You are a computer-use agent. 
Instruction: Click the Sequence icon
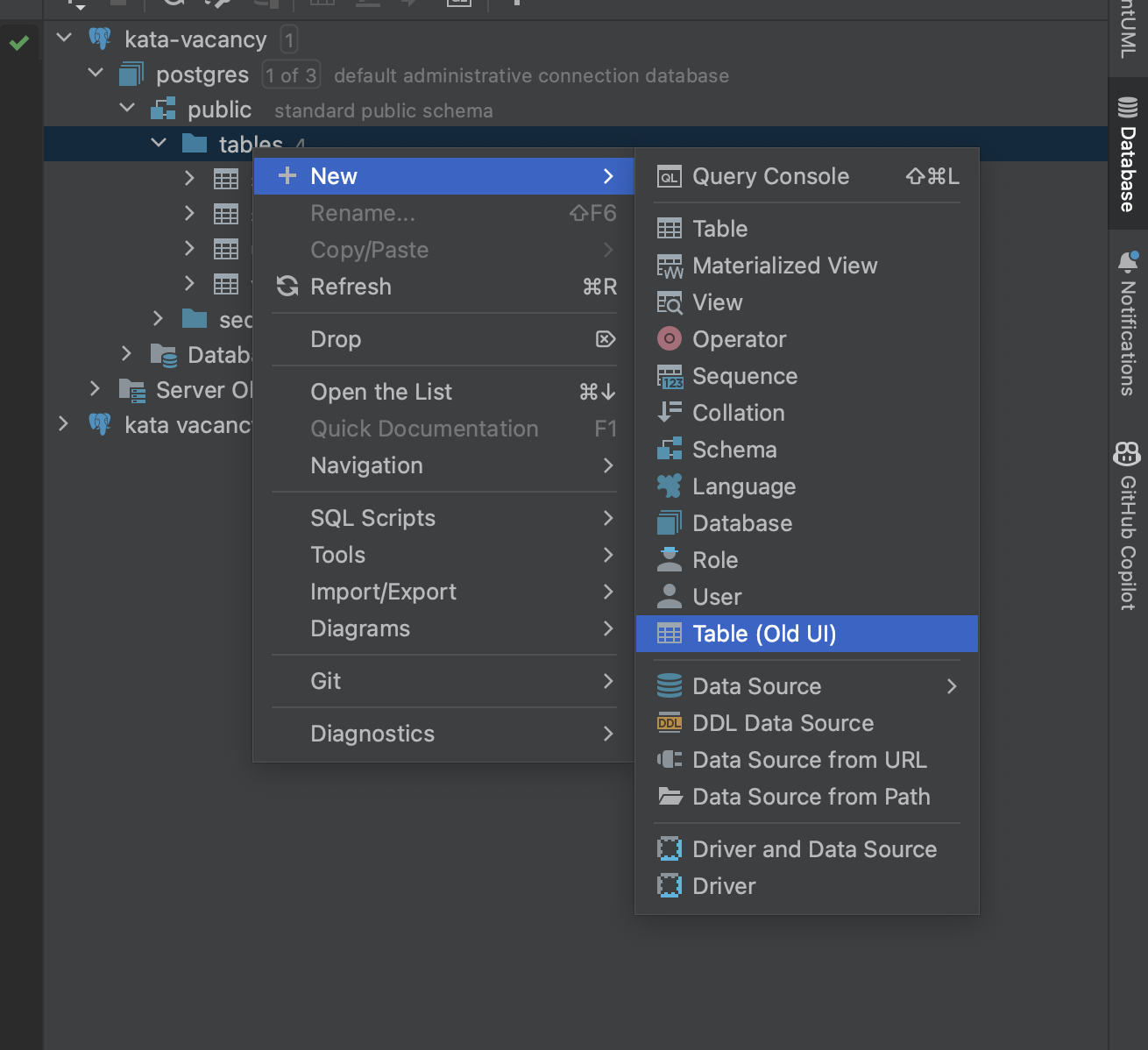pos(670,377)
